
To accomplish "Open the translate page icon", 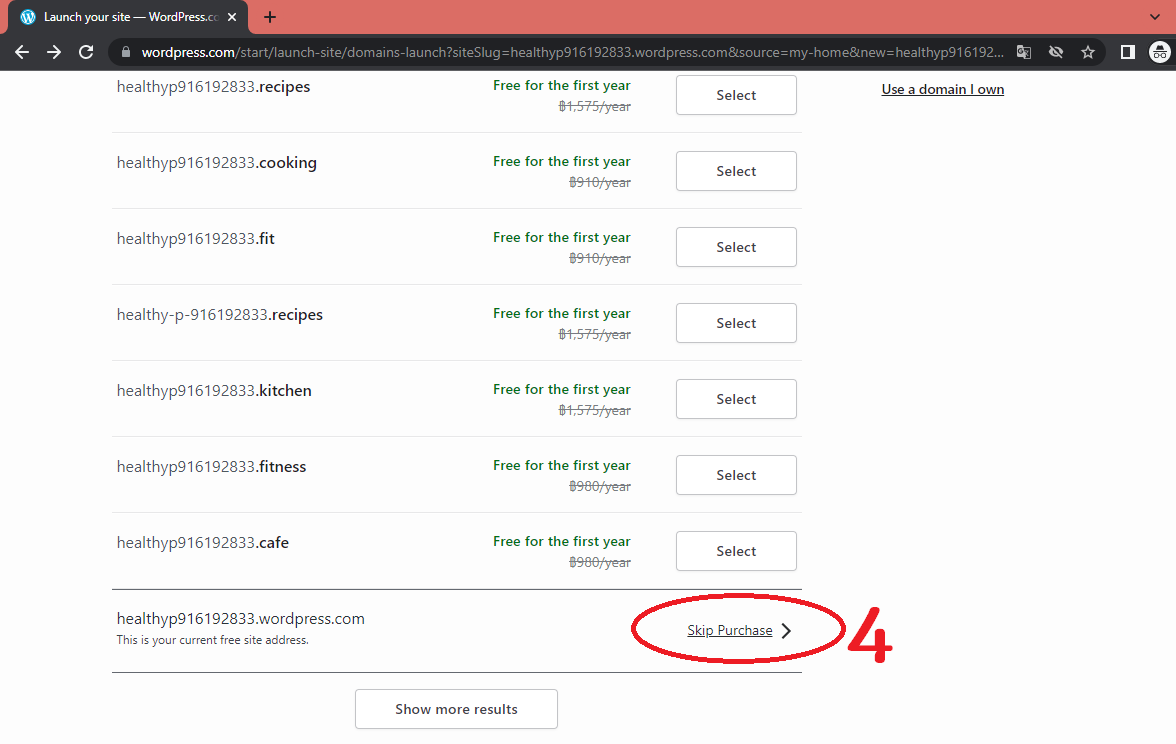I will point(1023,52).
